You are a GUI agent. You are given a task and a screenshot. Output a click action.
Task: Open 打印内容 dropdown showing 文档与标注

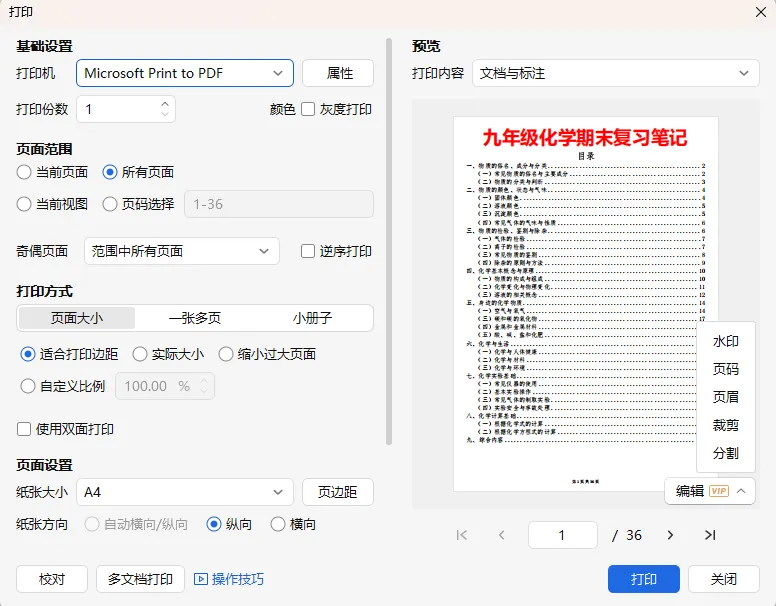(616, 73)
